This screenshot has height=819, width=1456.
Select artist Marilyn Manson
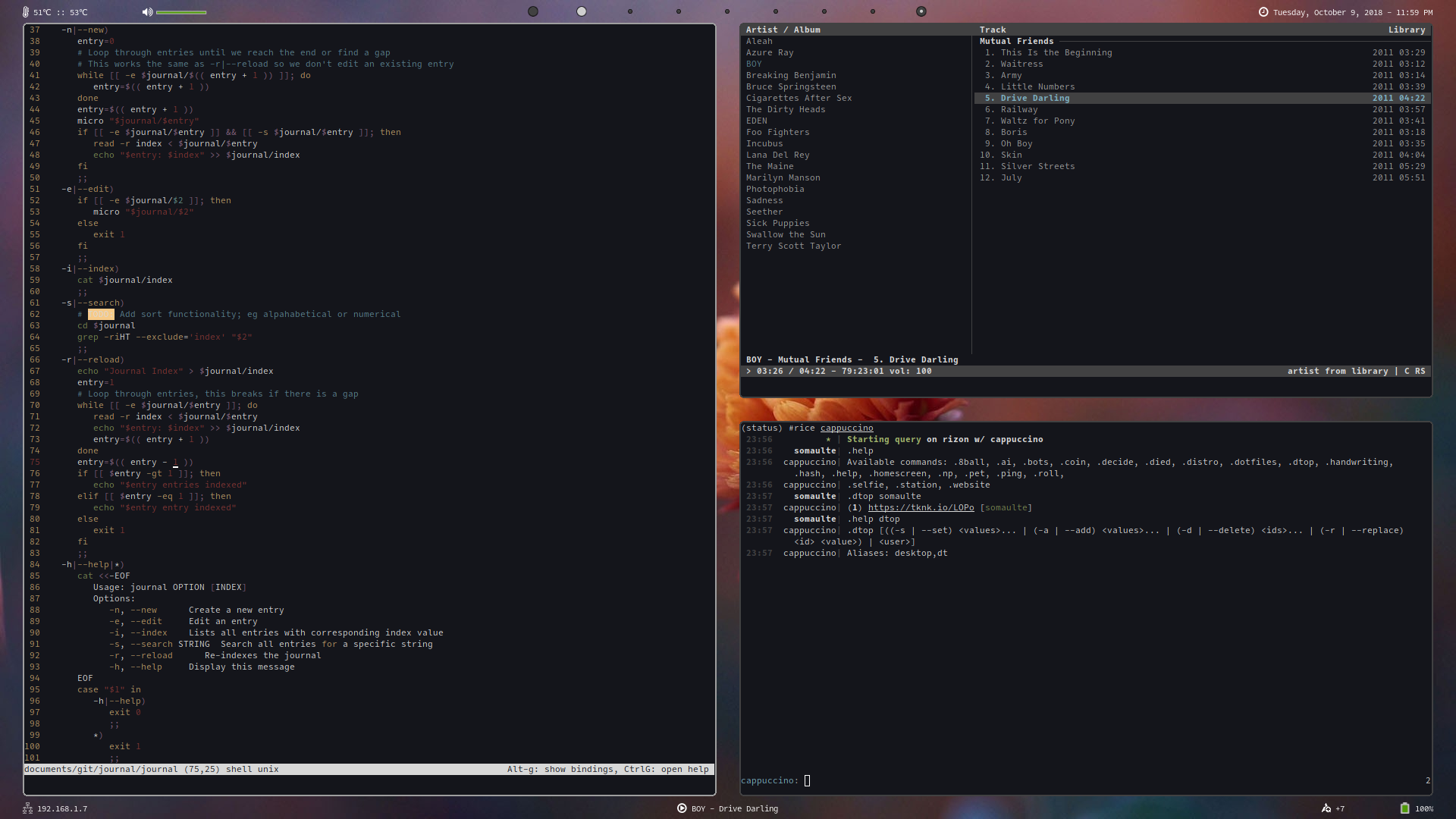[783, 177]
